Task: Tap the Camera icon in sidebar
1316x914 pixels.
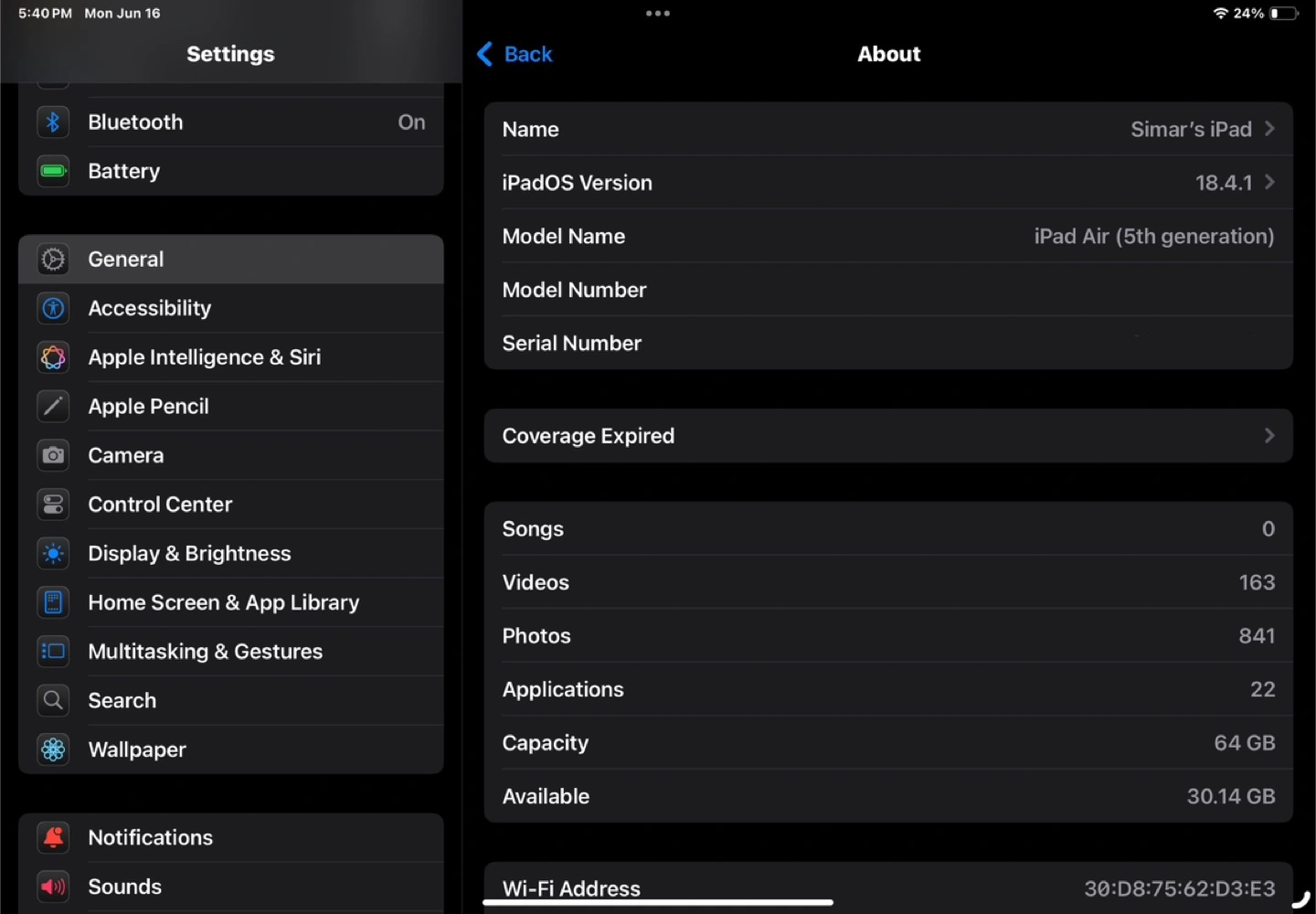Action: pyautogui.click(x=53, y=455)
